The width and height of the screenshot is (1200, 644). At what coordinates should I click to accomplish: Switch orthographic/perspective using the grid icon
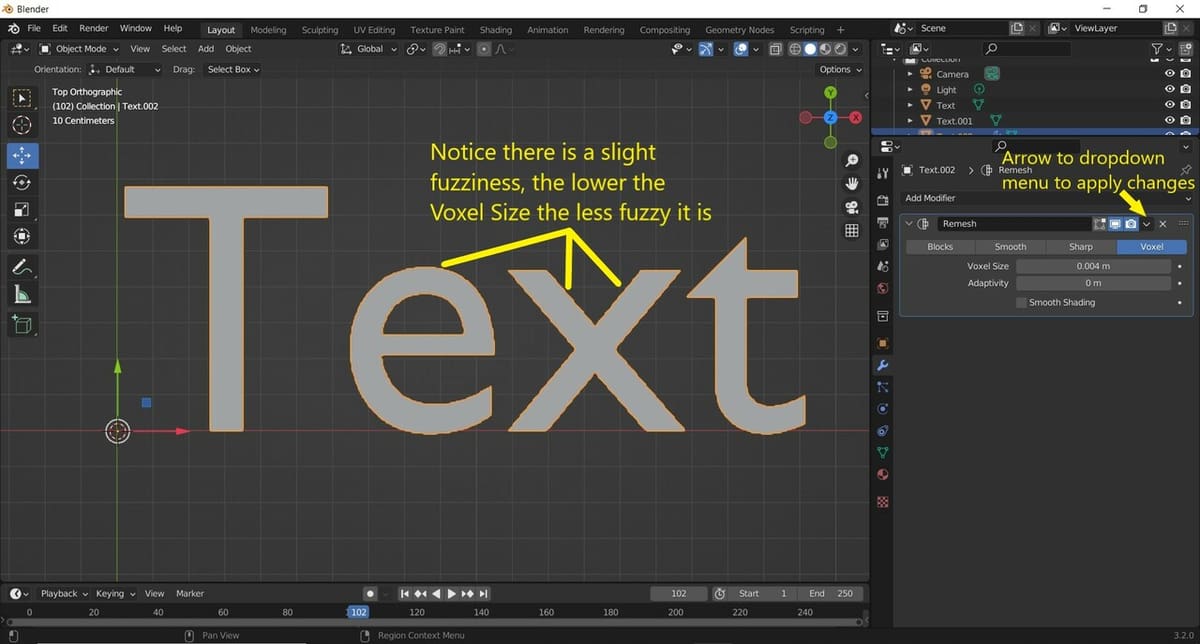point(852,230)
